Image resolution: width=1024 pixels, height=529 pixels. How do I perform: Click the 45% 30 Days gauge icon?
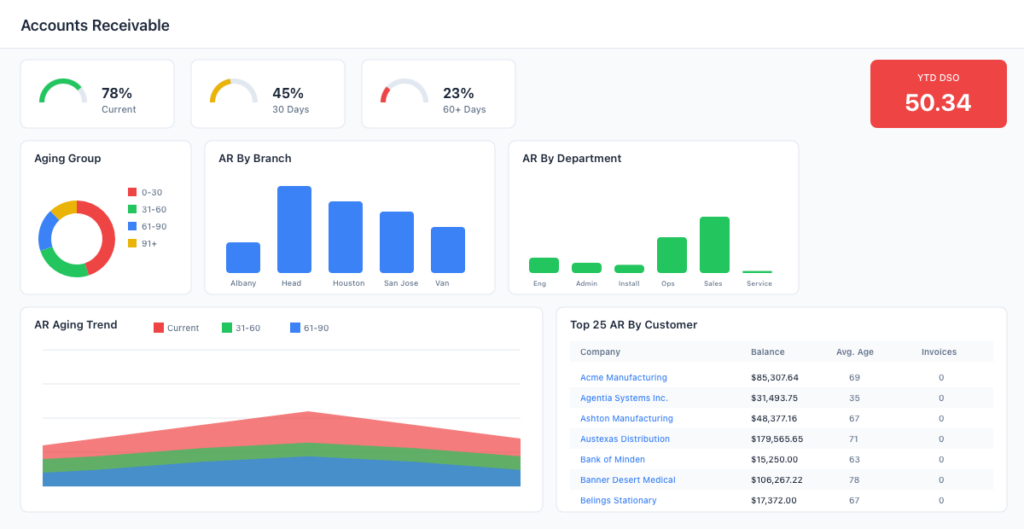(233, 91)
